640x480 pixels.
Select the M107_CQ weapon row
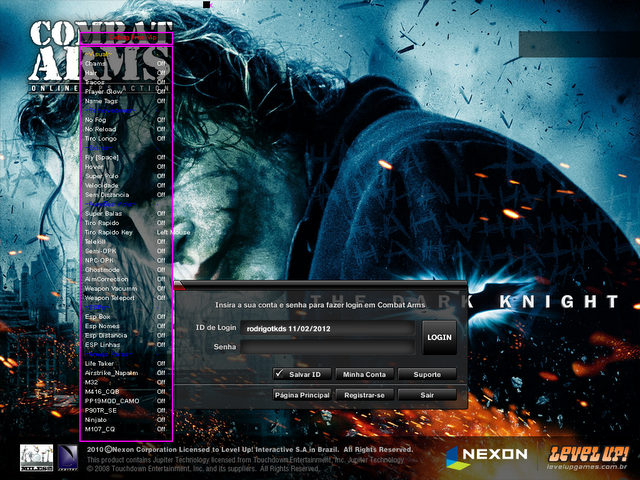126,429
